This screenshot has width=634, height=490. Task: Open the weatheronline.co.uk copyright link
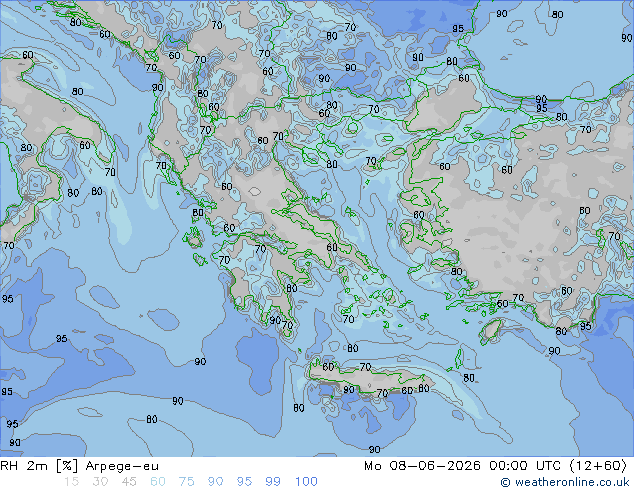pyautogui.click(x=564, y=482)
